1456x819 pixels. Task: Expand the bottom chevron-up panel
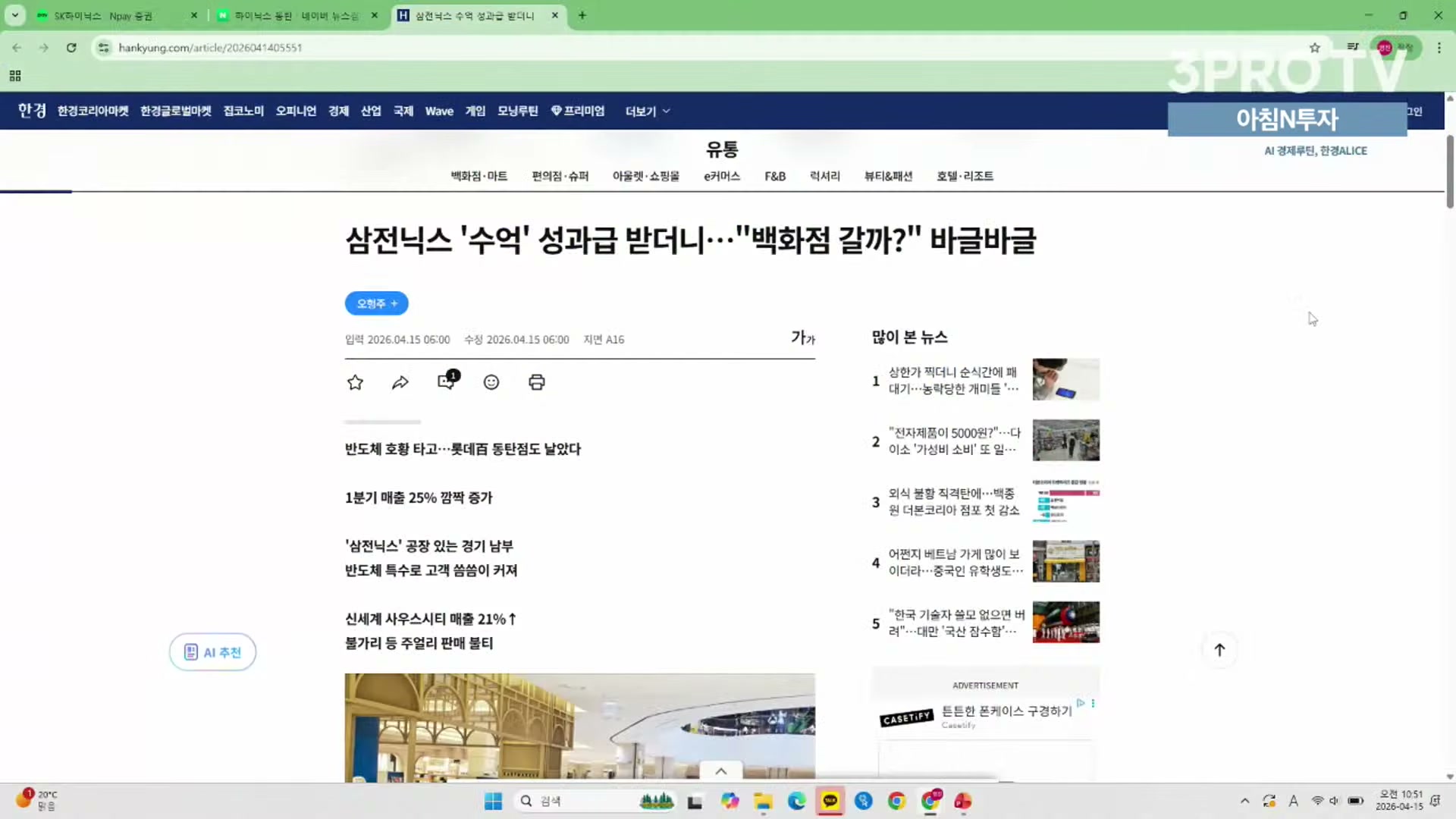(x=721, y=771)
